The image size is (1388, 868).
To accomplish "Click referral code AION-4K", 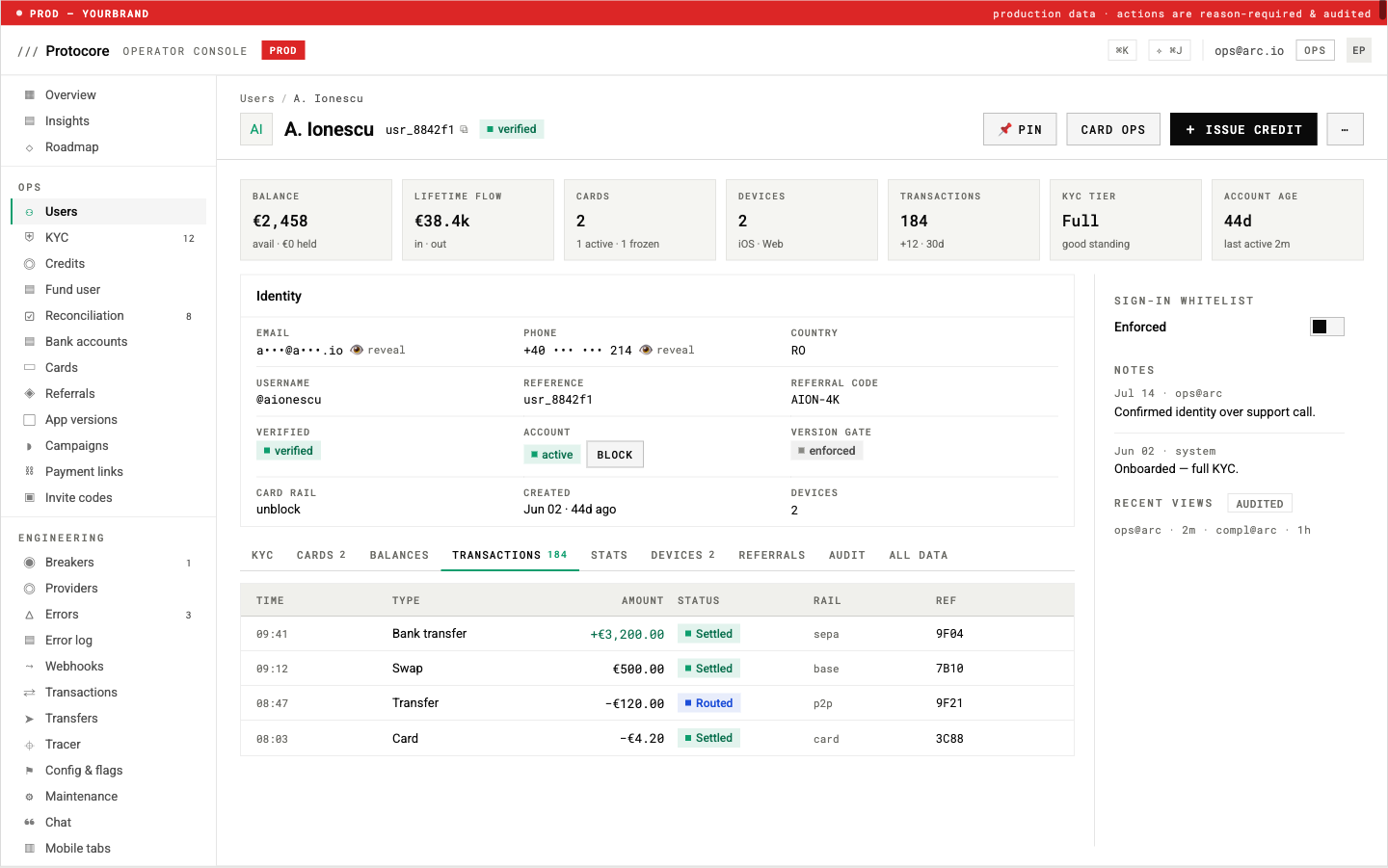I will 815,400.
